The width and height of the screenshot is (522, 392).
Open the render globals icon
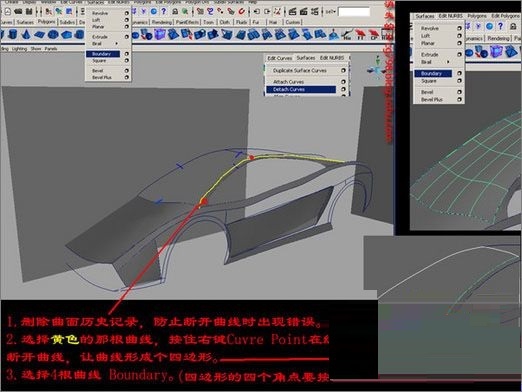[x=314, y=11]
